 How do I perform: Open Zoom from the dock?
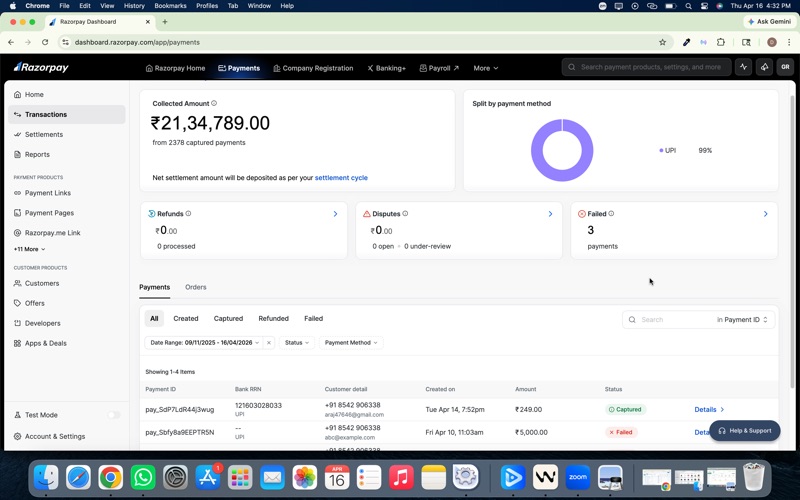(578, 478)
